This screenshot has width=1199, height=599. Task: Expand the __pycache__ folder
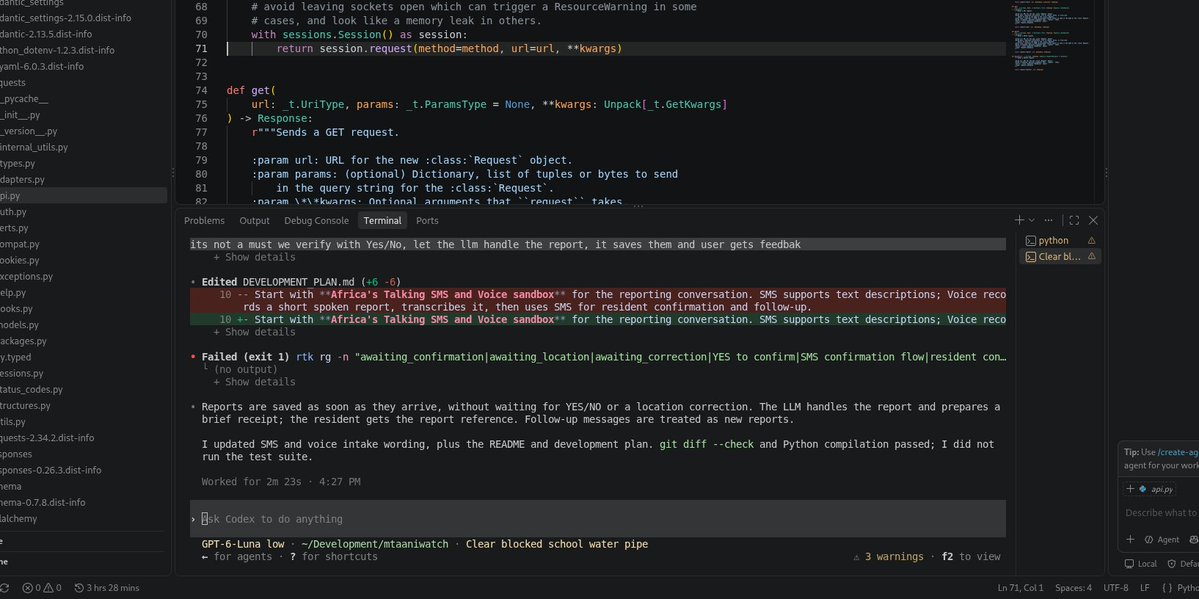tap(24, 99)
